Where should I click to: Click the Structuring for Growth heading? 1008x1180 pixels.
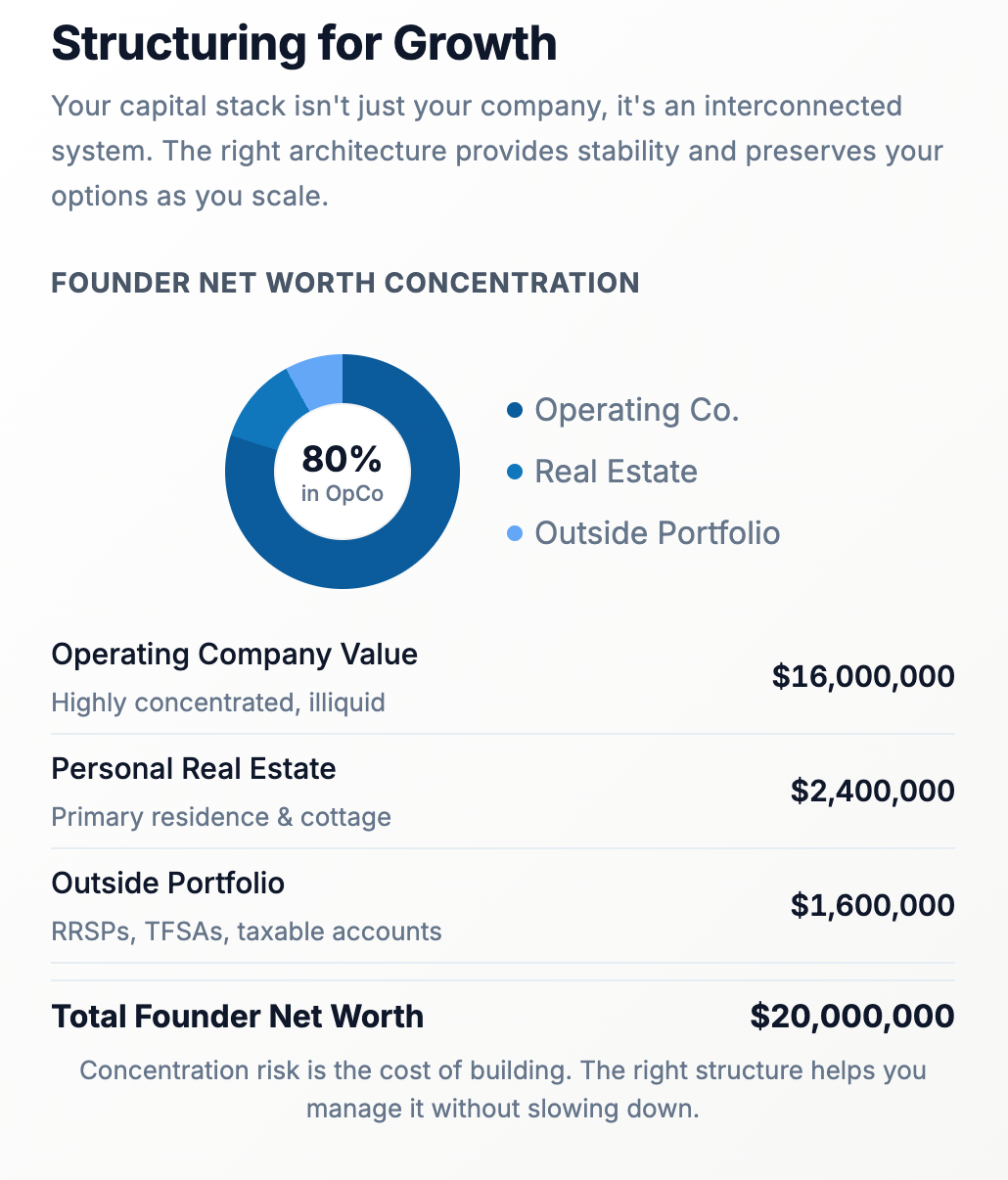[303, 44]
